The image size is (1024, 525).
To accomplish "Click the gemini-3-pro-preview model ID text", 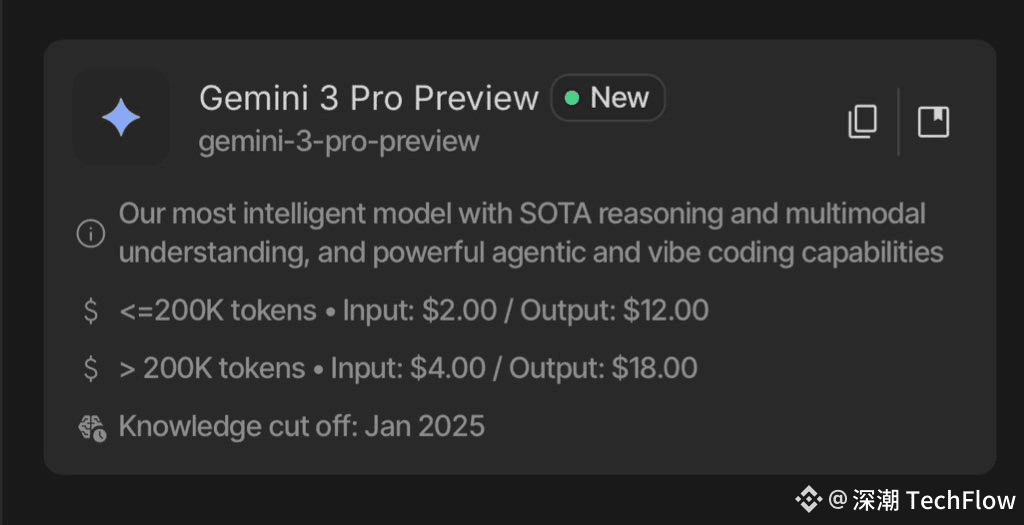I will point(339,141).
